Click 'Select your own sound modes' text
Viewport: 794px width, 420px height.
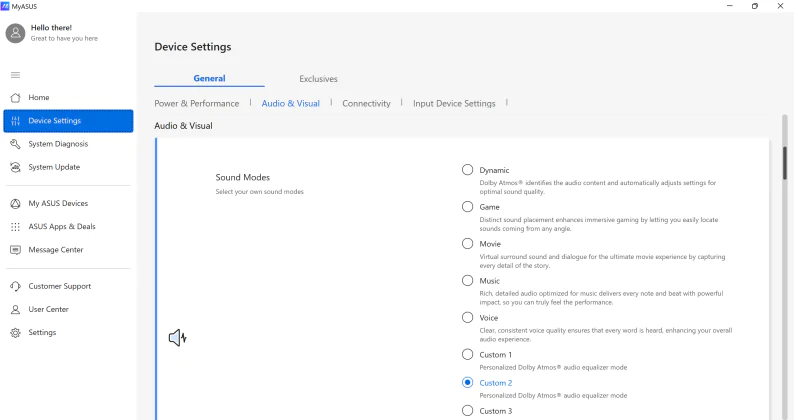pyautogui.click(x=259, y=192)
